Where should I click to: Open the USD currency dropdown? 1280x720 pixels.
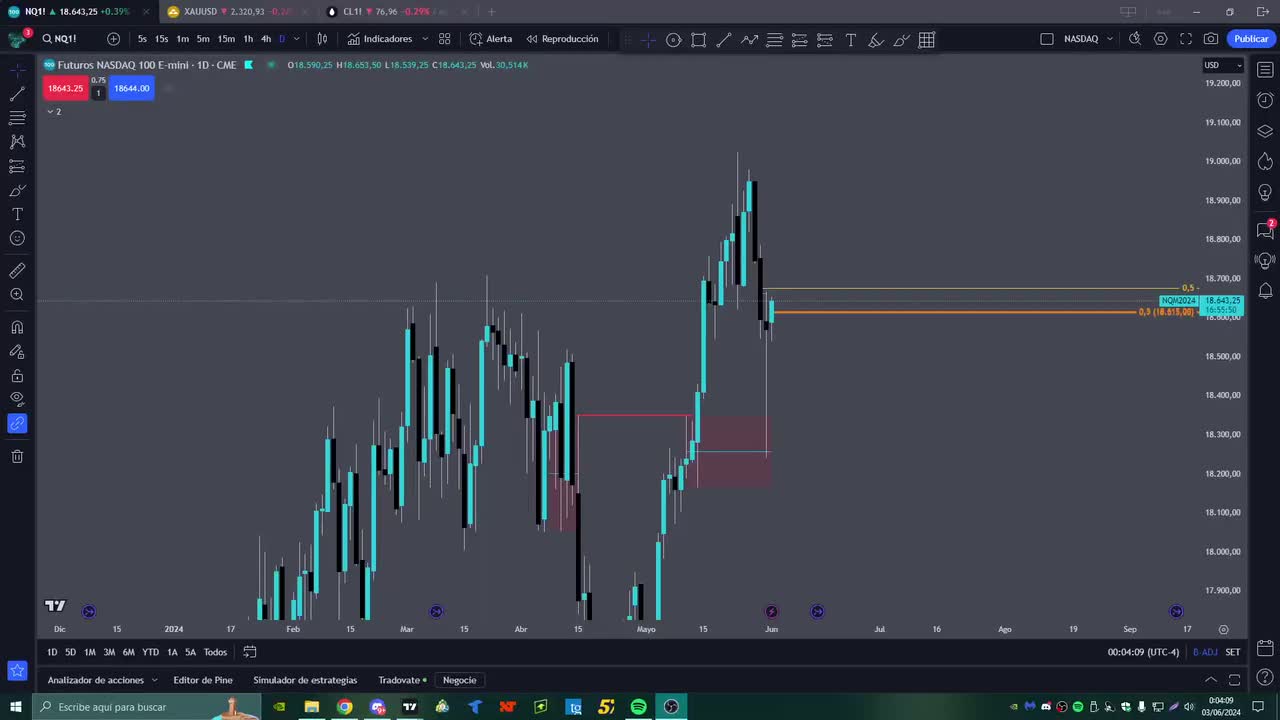[1222, 65]
